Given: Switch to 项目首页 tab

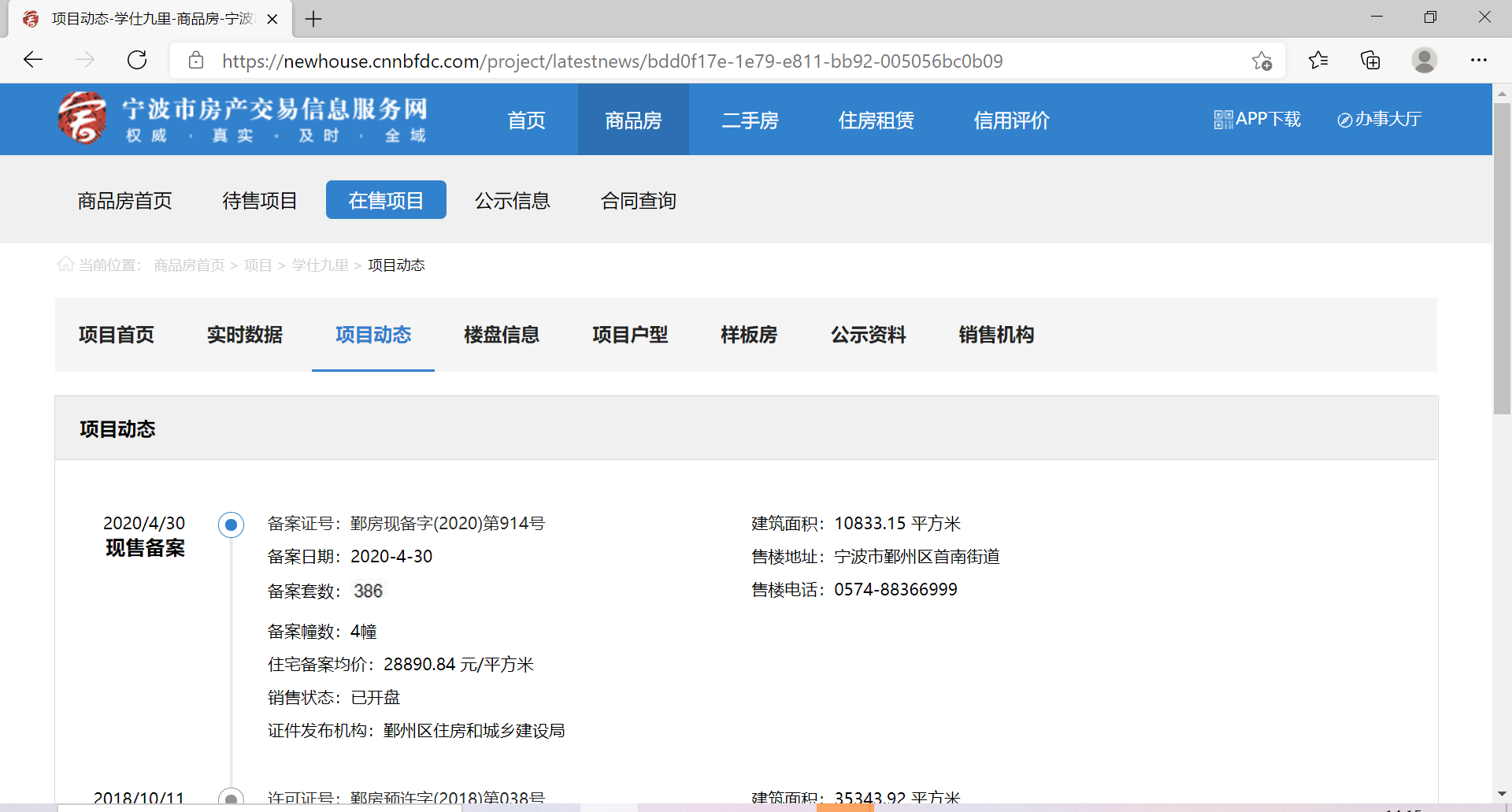Looking at the screenshot, I should coord(117,335).
